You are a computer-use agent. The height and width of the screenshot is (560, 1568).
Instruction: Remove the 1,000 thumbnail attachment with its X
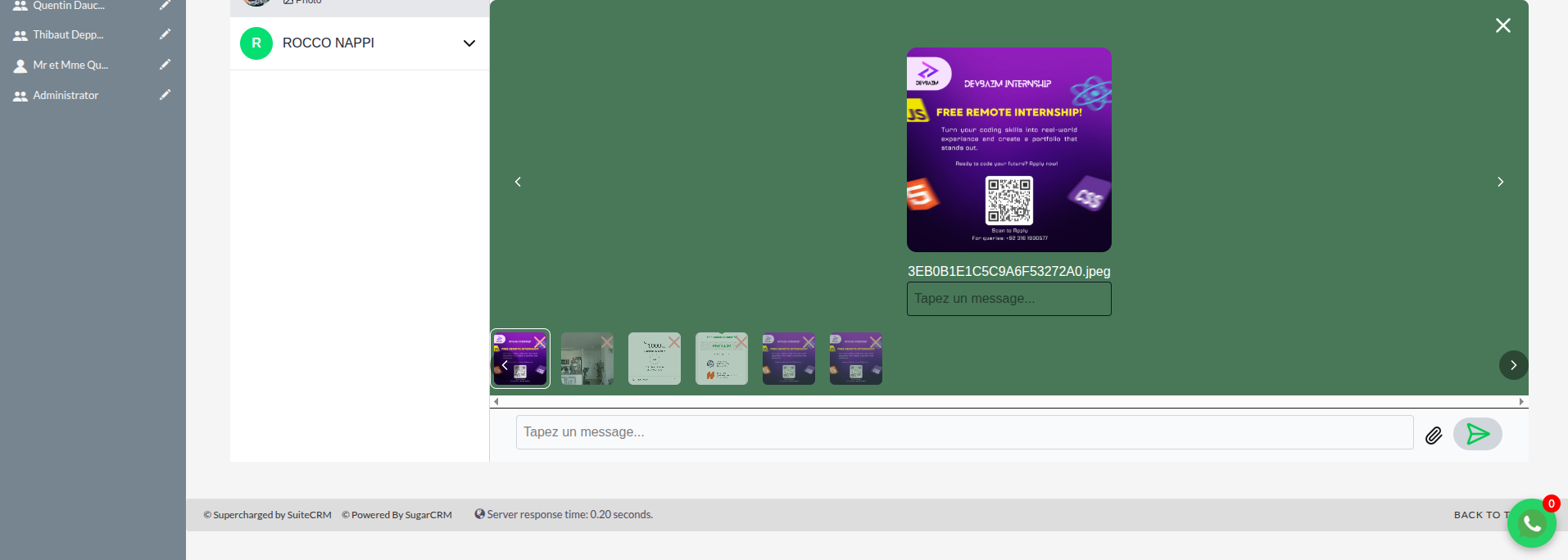(x=674, y=342)
